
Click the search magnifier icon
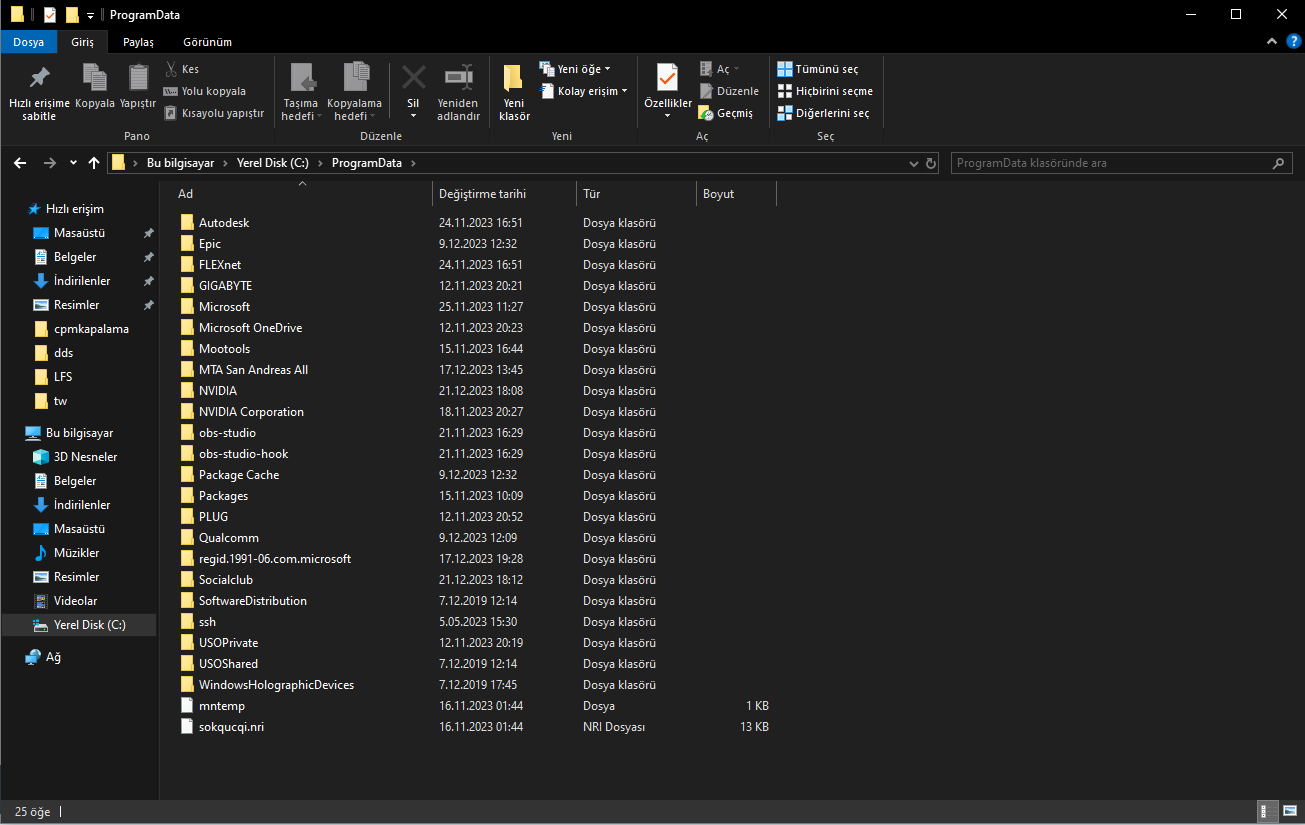(x=1279, y=163)
